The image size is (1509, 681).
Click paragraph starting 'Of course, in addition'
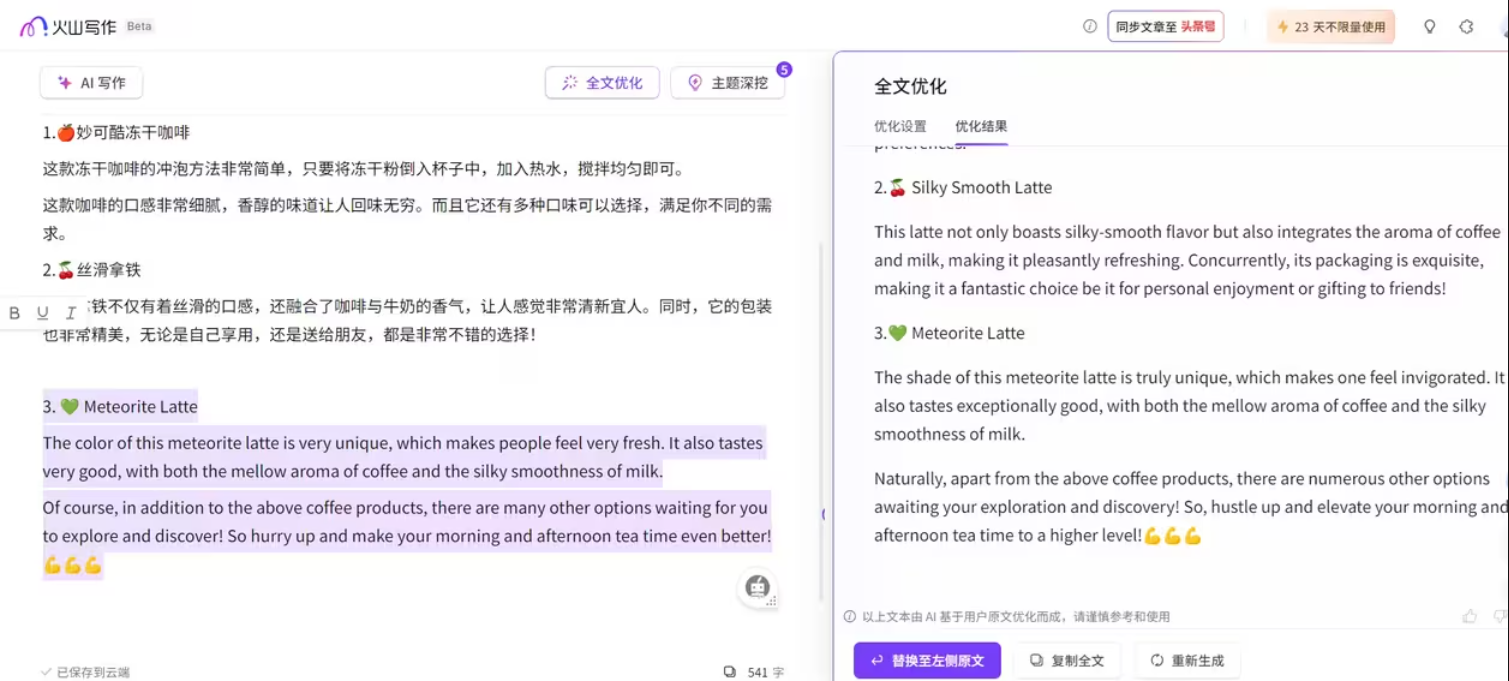pyautogui.click(x=407, y=536)
